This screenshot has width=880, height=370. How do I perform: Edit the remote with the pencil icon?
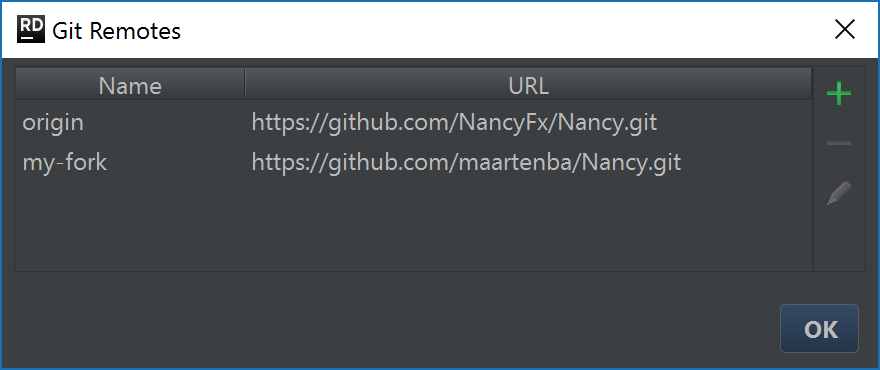[x=838, y=193]
